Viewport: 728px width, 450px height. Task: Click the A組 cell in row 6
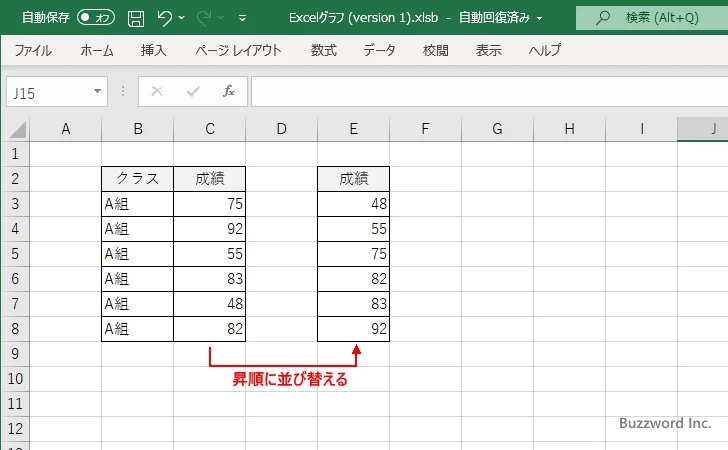137,279
